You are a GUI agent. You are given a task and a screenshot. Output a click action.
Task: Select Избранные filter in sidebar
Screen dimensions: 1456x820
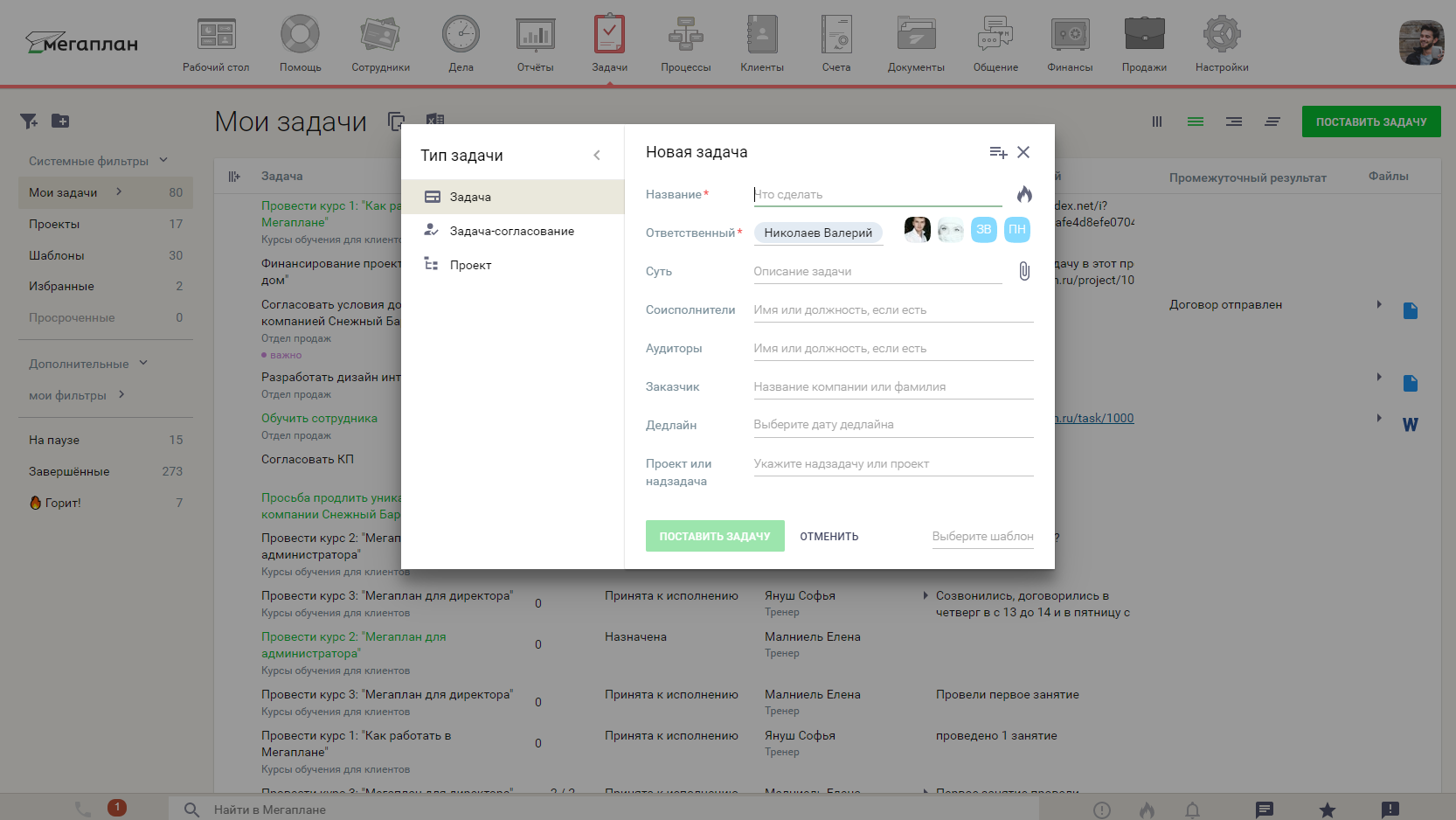(106, 286)
